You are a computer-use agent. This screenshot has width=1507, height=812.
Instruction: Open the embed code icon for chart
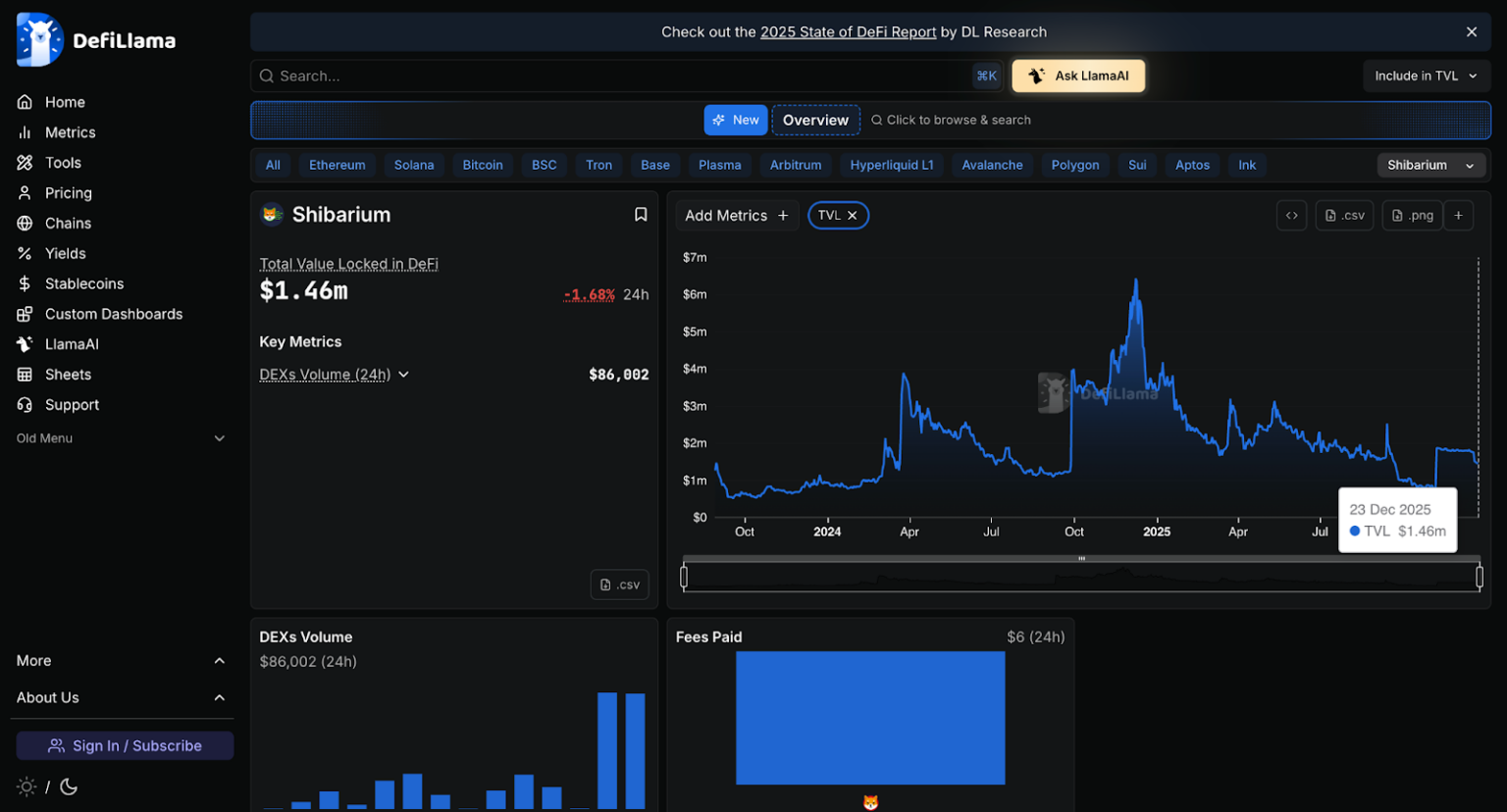pos(1291,216)
